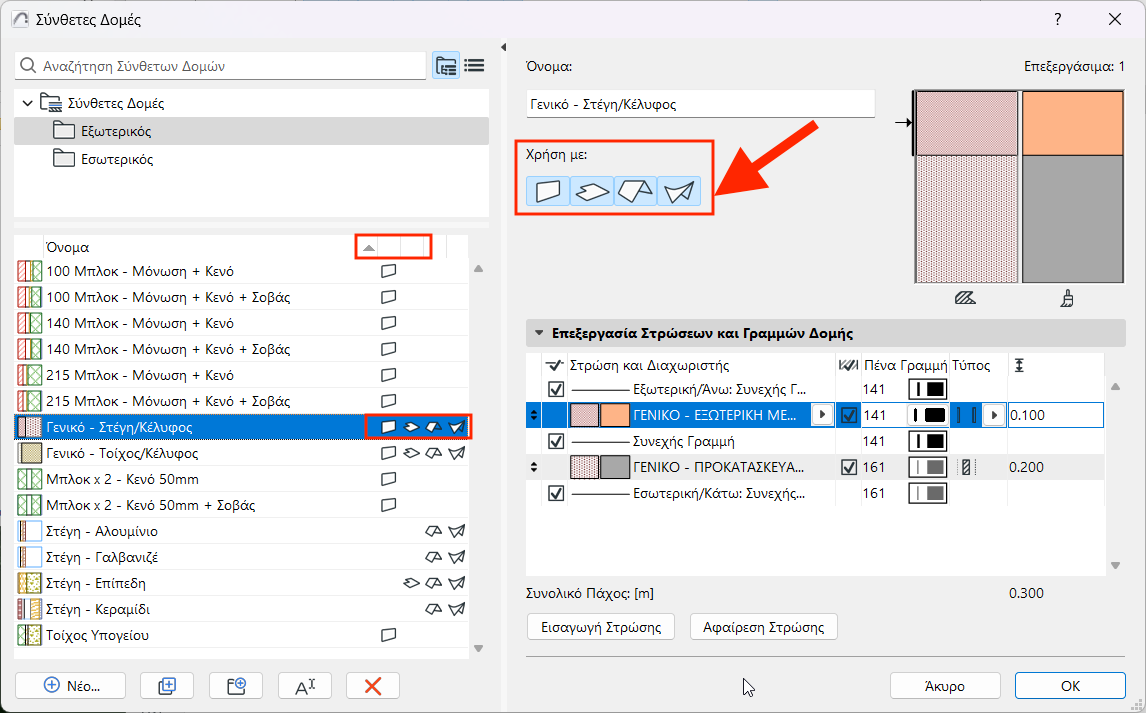Collapse the Σύνθετες Δομές tree root
The width and height of the screenshot is (1146, 713).
click(x=28, y=103)
